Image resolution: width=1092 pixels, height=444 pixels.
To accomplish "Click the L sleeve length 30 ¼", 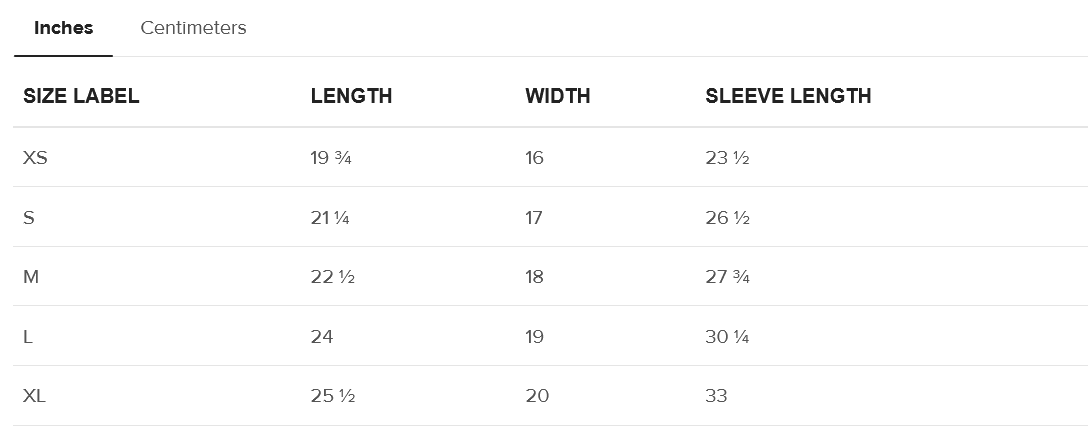I will coord(727,337).
